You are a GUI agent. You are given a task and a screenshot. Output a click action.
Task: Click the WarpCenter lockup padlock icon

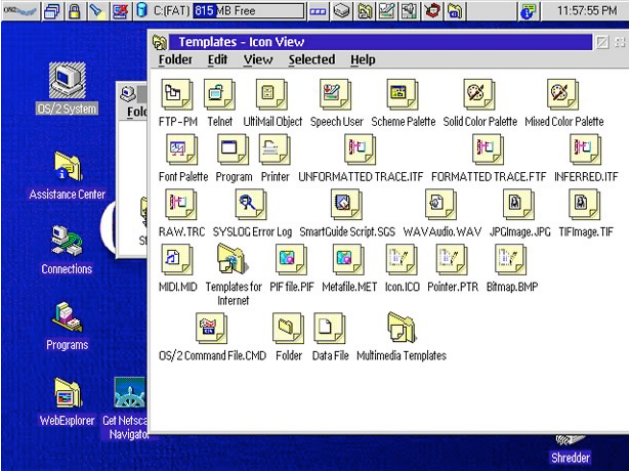click(74, 11)
